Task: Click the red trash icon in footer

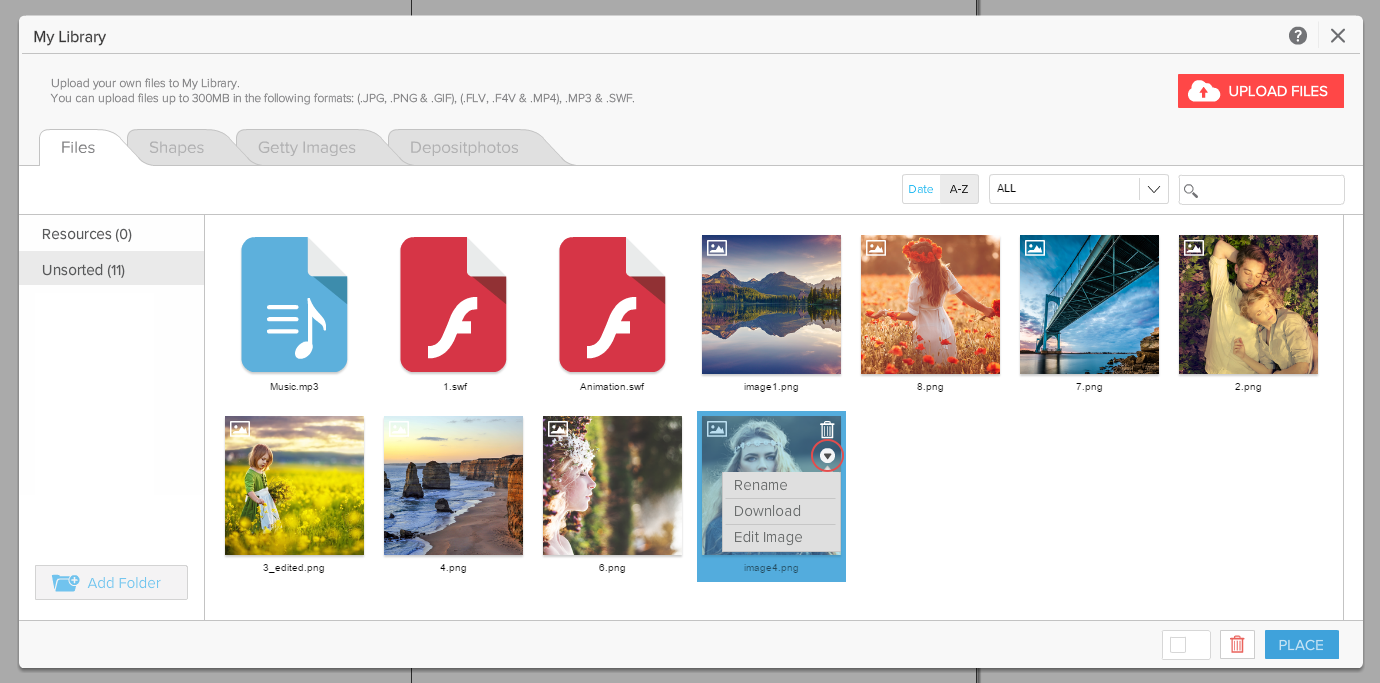Action: (1237, 645)
